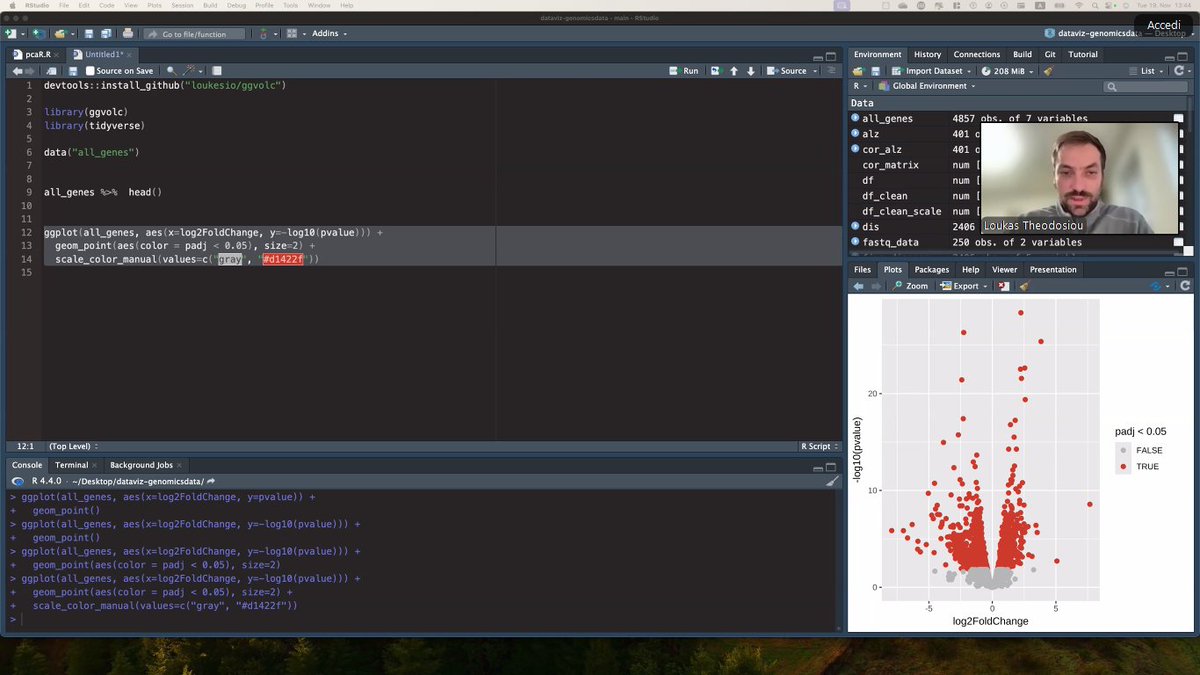Click the New File icon in main toolbar
Screen dimensions: 1200x675
(x=10, y=33)
